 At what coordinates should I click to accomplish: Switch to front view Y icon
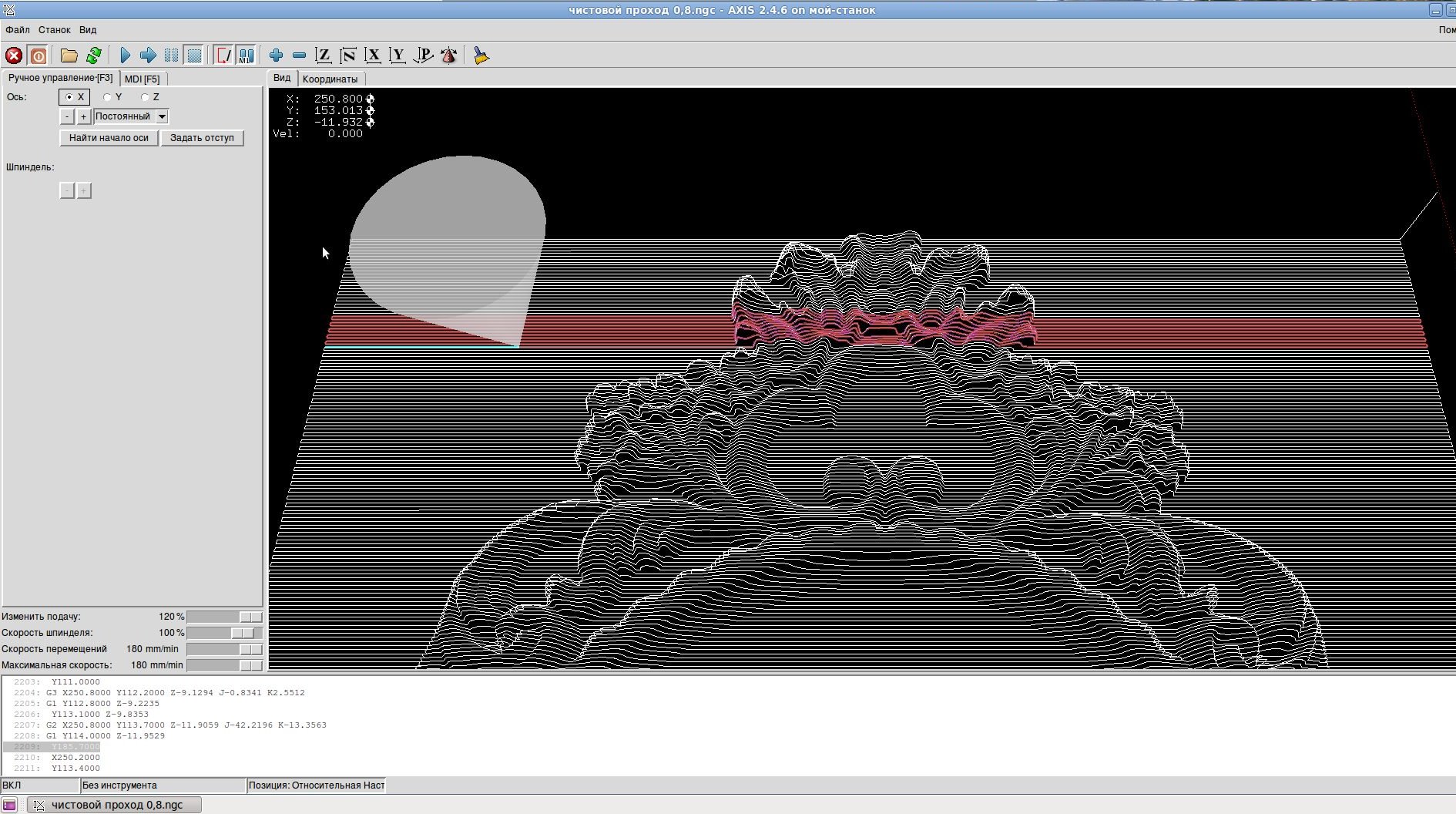point(398,55)
